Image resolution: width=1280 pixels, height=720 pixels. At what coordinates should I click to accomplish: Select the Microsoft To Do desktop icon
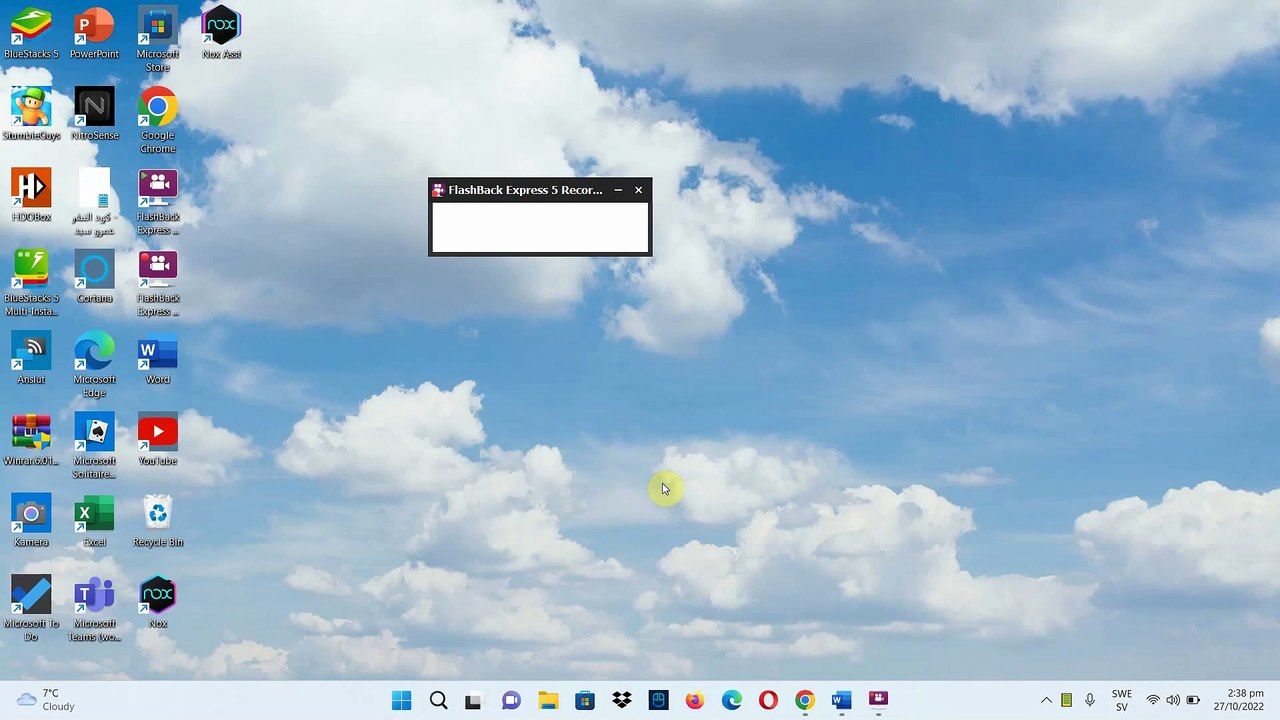coord(31,610)
